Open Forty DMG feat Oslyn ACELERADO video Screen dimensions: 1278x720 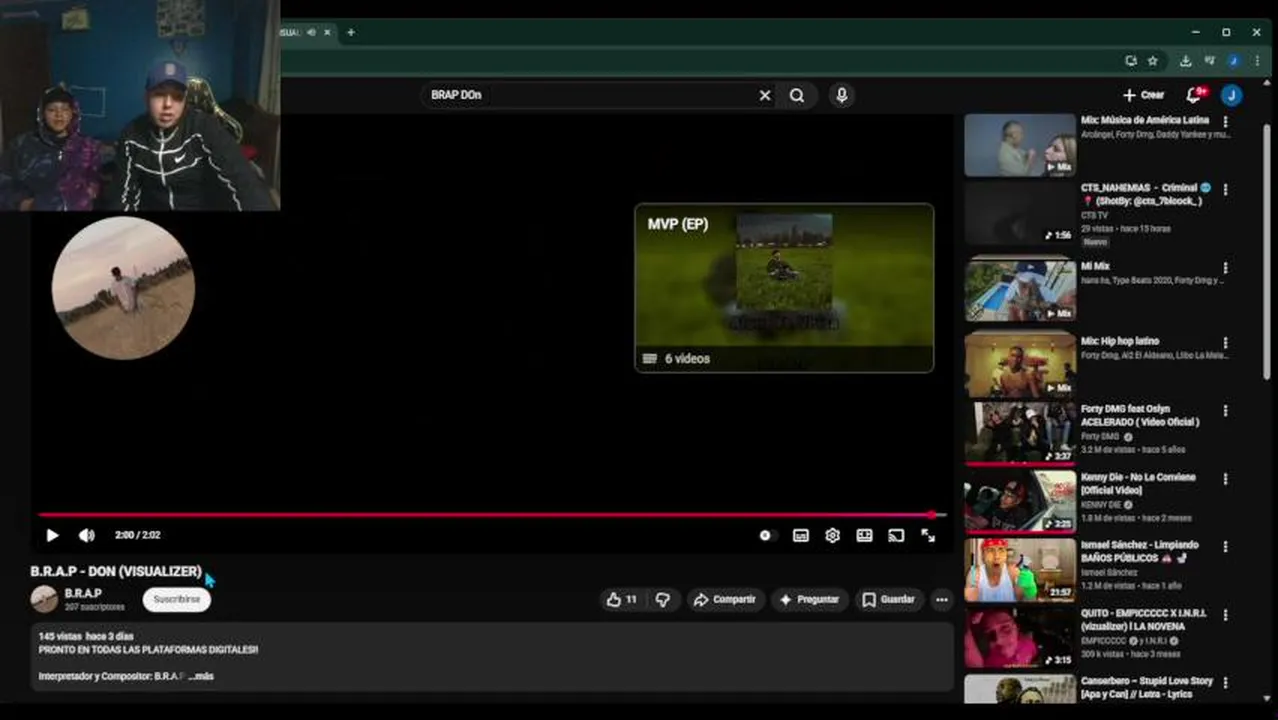pos(1140,415)
